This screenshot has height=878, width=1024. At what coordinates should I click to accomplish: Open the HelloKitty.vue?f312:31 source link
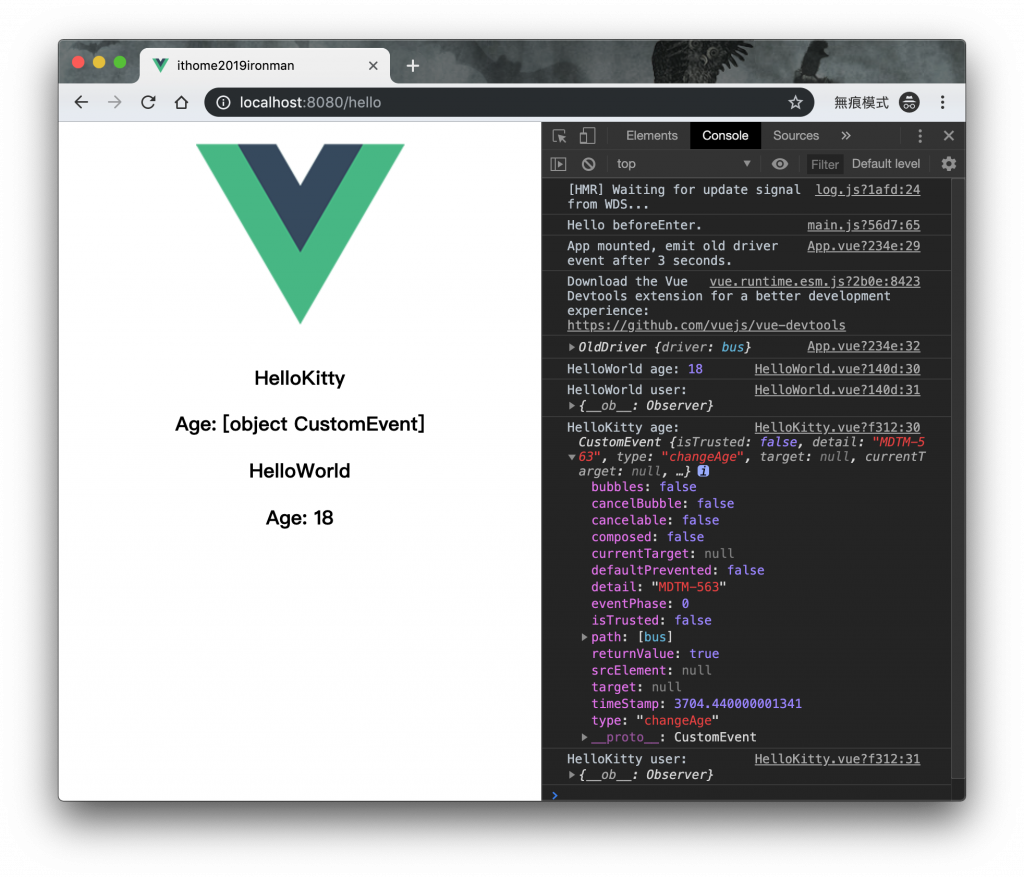point(837,759)
